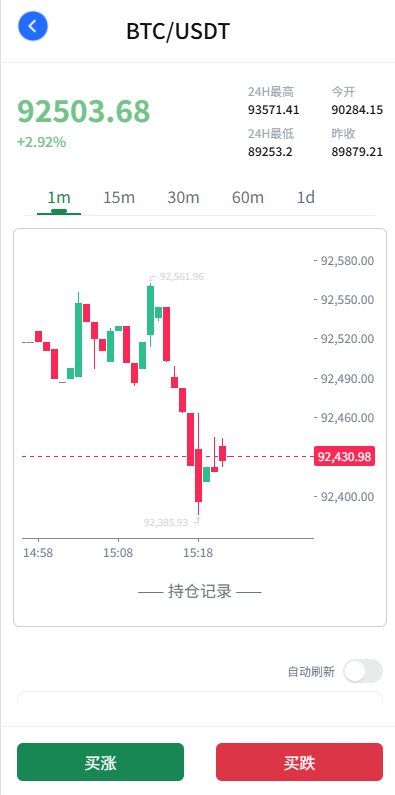395x795 pixels.
Task: Tap the green 买涨 buy-up button
Action: click(x=100, y=762)
